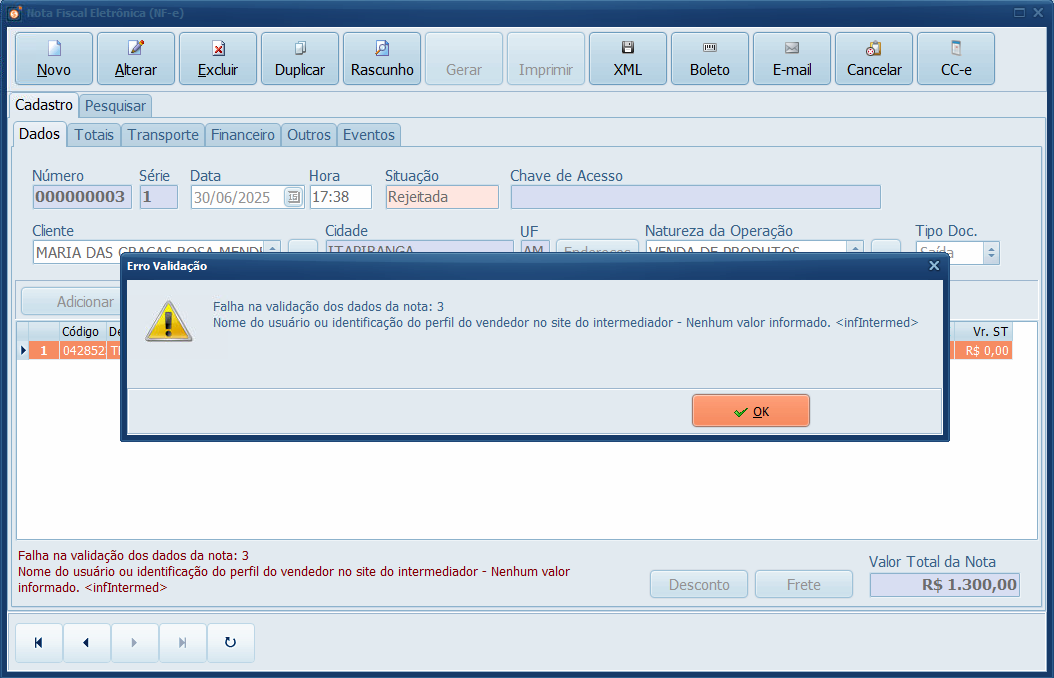Open the Totais tab
This screenshot has width=1054, height=678.
[94, 135]
